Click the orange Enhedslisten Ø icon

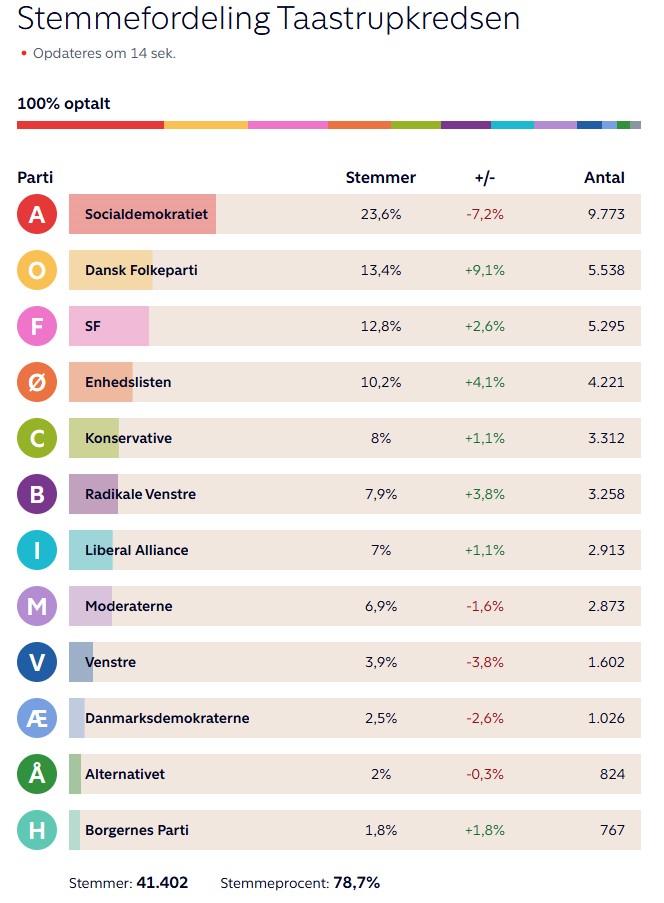[37, 382]
